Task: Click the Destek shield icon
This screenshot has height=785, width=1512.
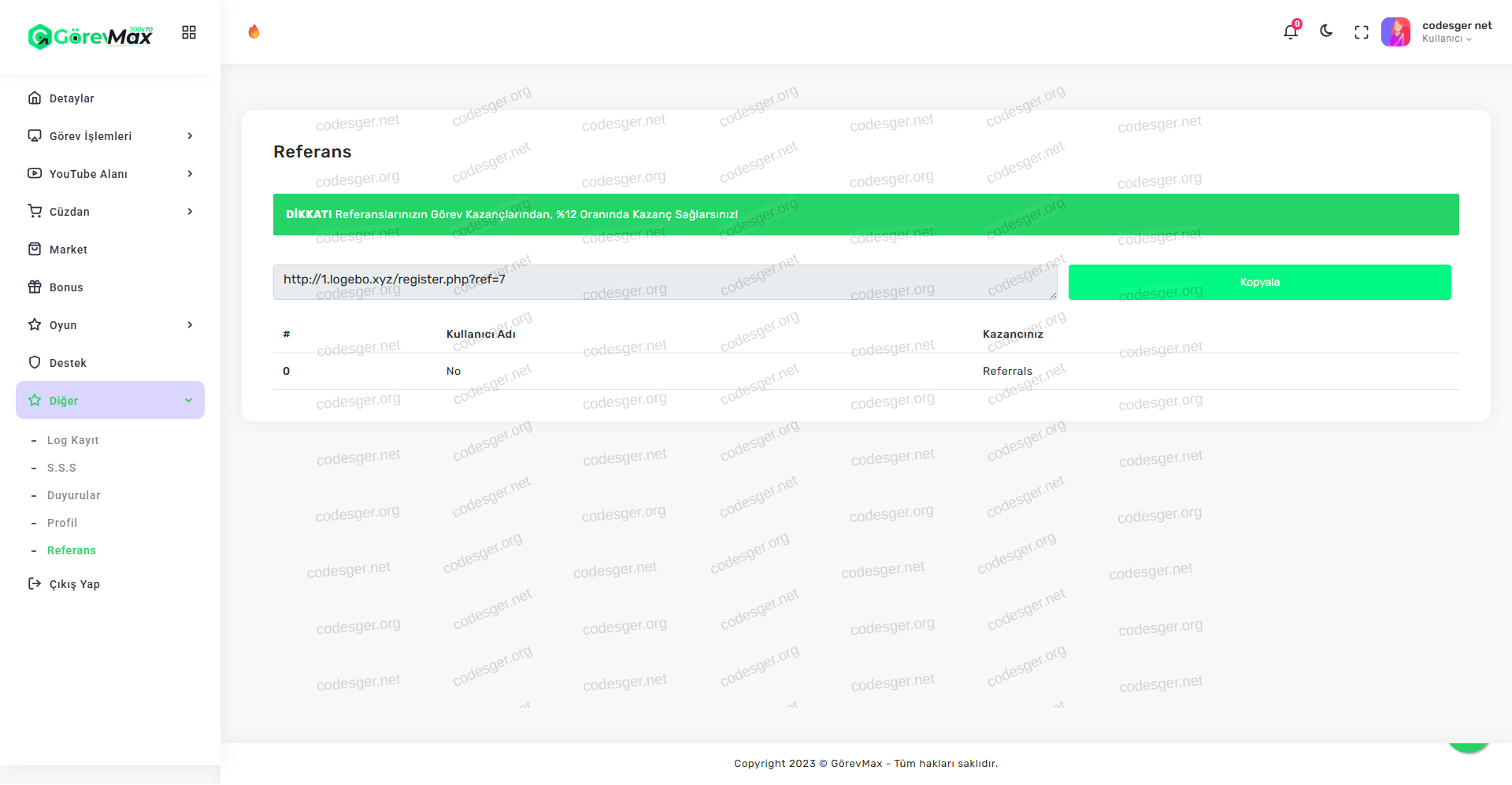Action: [35, 362]
